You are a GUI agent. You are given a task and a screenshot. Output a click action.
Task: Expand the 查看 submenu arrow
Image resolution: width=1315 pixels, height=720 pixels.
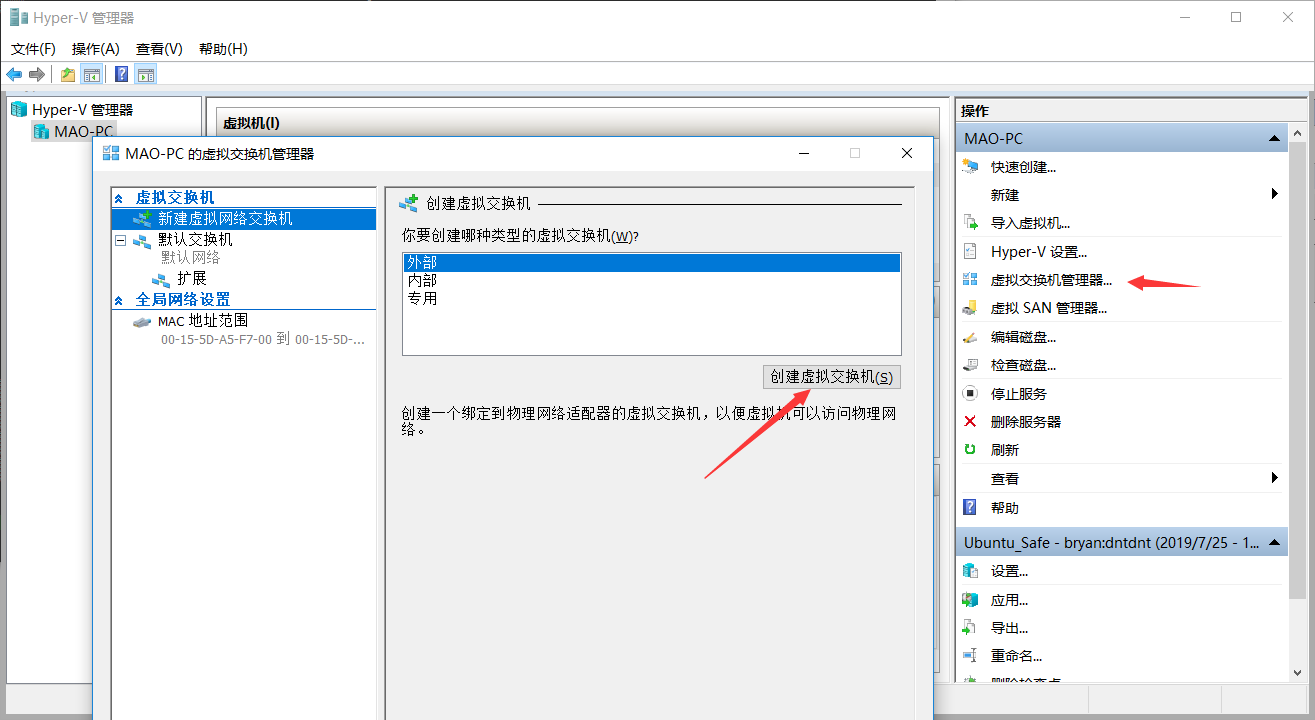1275,478
